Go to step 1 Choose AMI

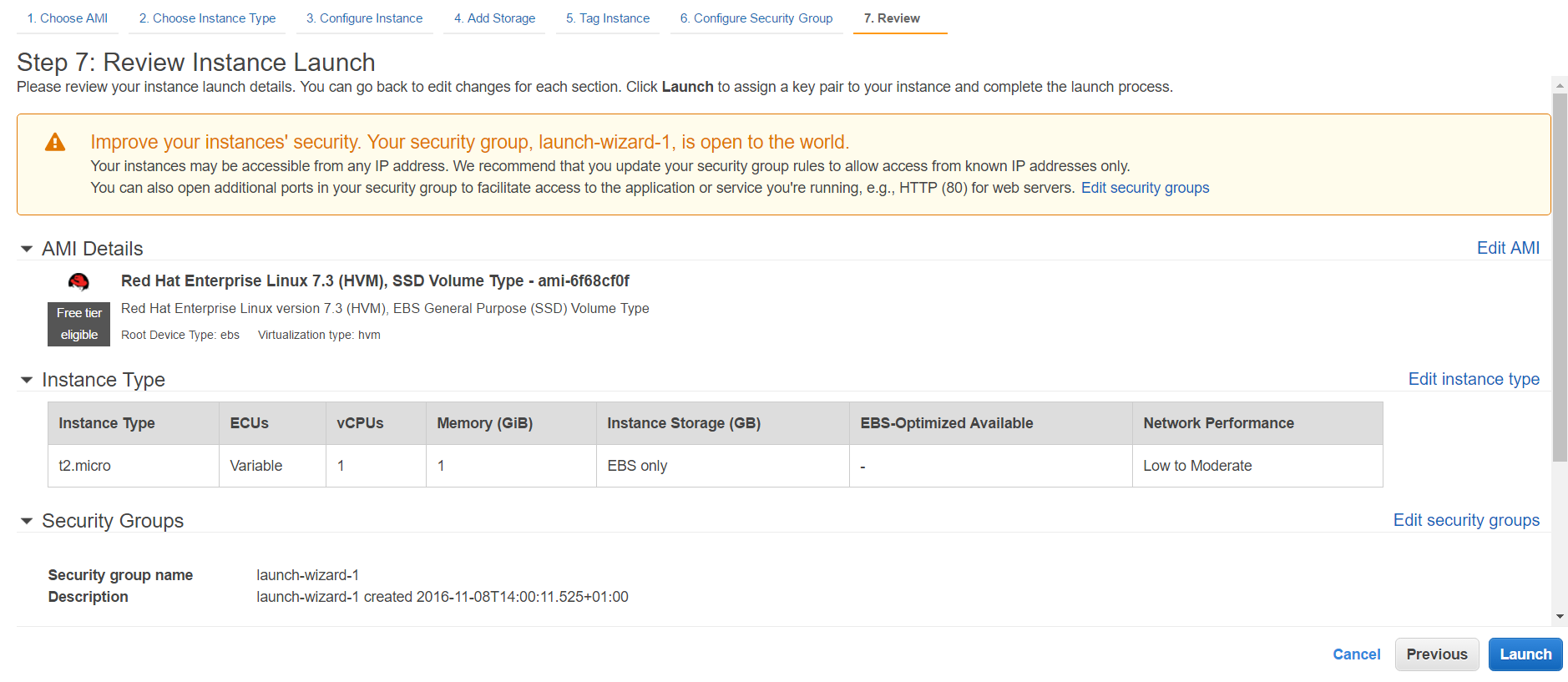(68, 18)
